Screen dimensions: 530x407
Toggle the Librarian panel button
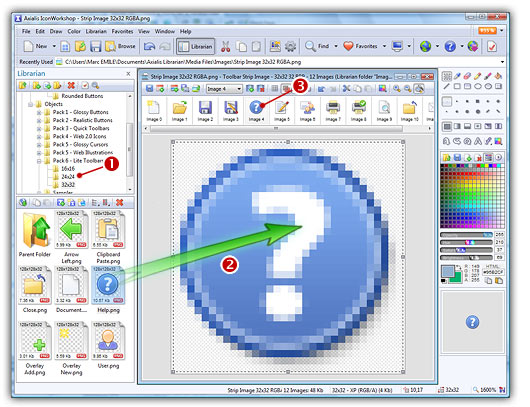(x=195, y=46)
